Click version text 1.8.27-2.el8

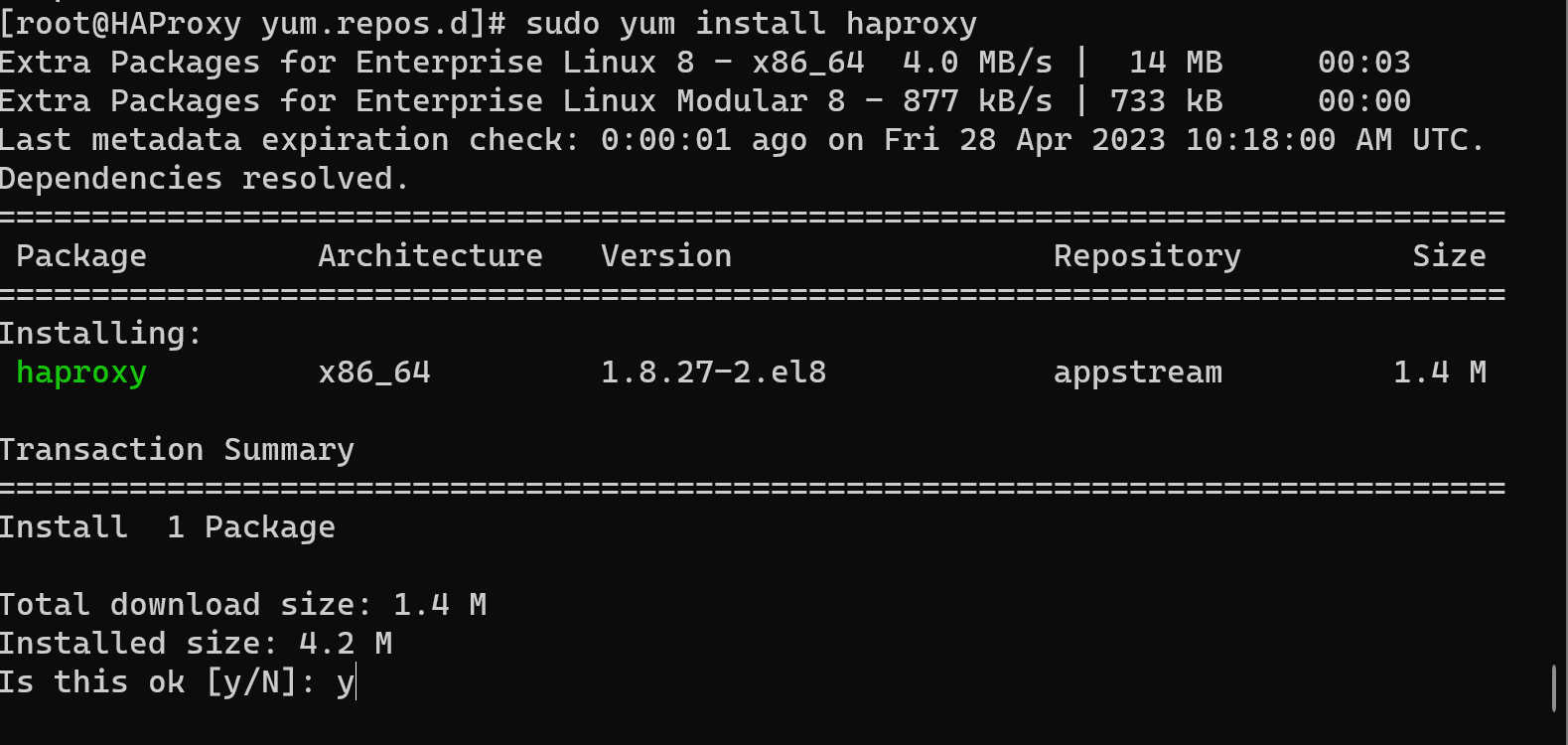point(713,372)
